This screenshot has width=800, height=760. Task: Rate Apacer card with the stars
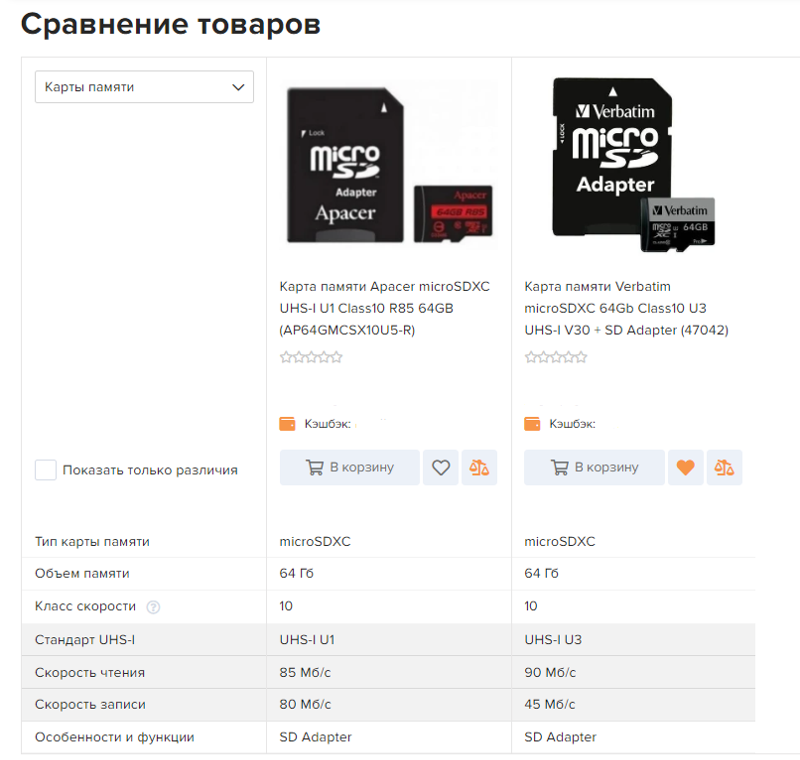[311, 357]
